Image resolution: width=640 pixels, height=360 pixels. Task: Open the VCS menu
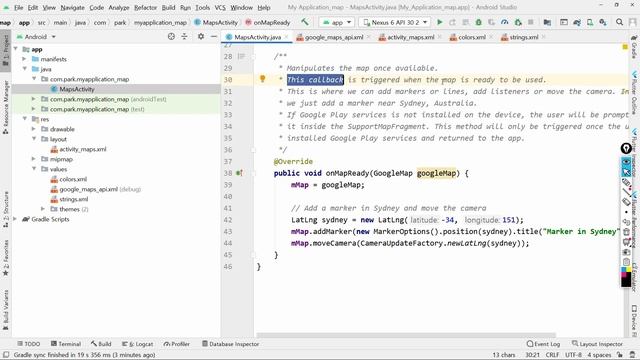pos(220,7)
